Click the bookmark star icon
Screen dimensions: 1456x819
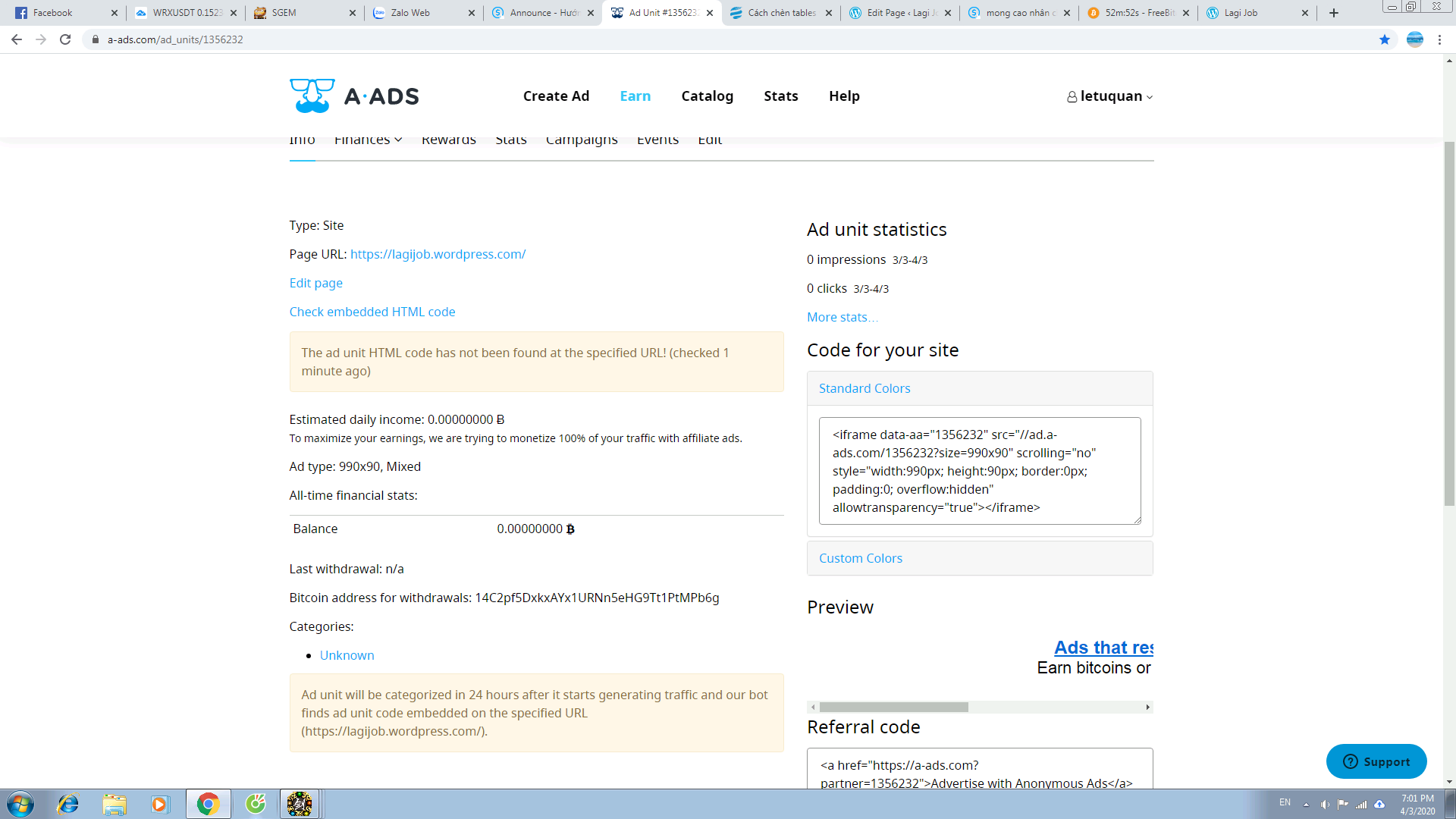[1385, 39]
